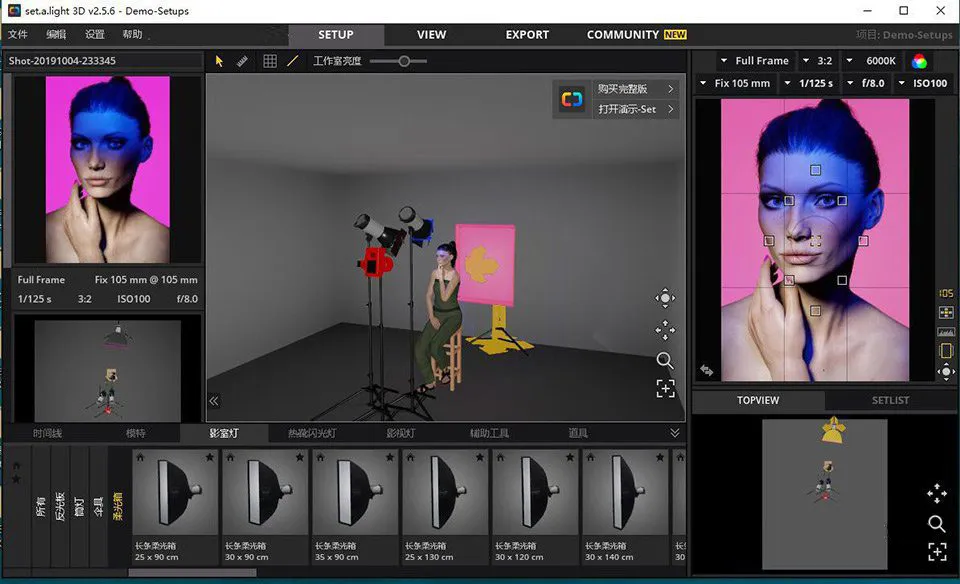Toggle favorite star on 25 x 90 cm softbox
The width and height of the screenshot is (960, 584).
point(210,457)
